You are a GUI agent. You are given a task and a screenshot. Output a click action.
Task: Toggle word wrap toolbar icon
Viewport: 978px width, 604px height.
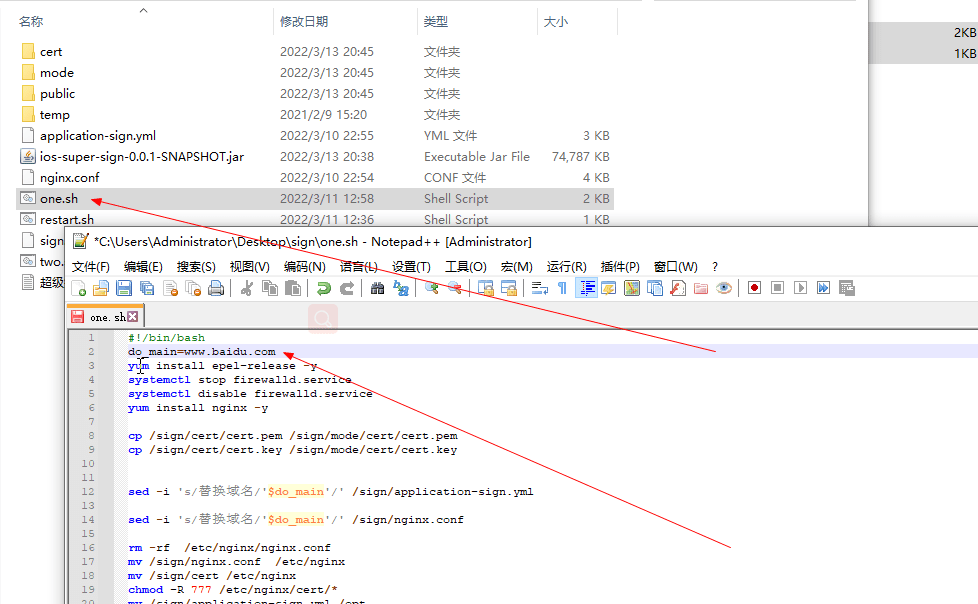540,288
